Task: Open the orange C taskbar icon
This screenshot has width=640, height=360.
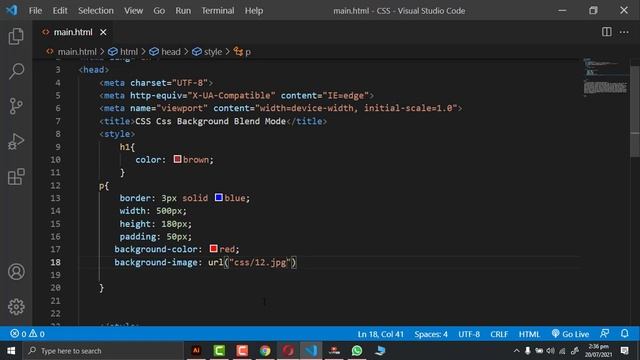Action: [242, 351]
